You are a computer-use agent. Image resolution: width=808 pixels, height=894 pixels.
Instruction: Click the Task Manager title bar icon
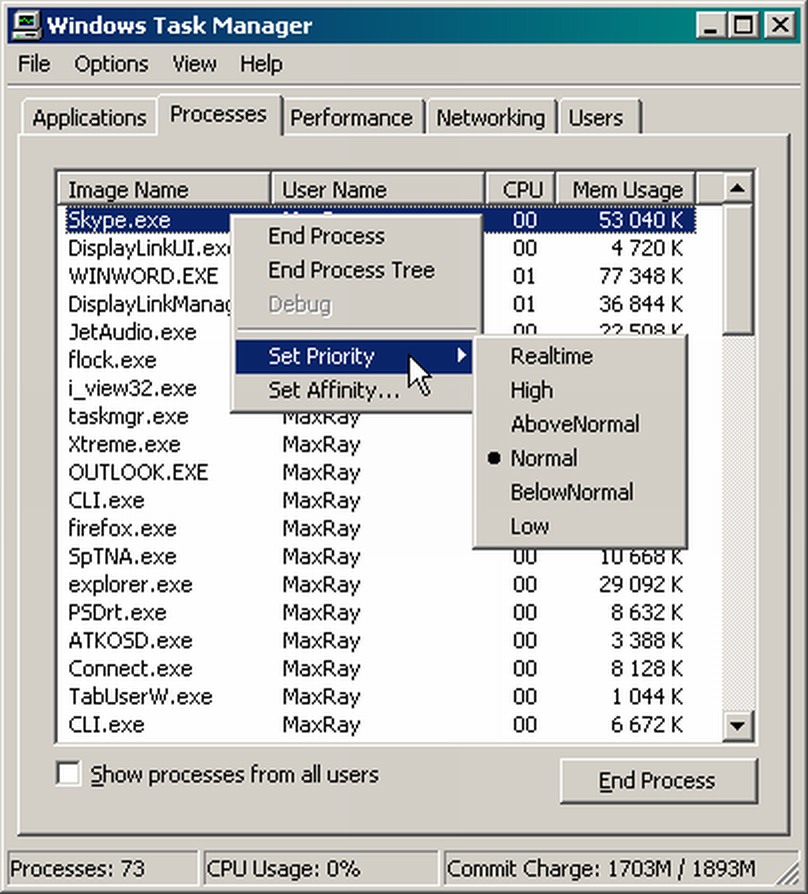[x=28, y=25]
